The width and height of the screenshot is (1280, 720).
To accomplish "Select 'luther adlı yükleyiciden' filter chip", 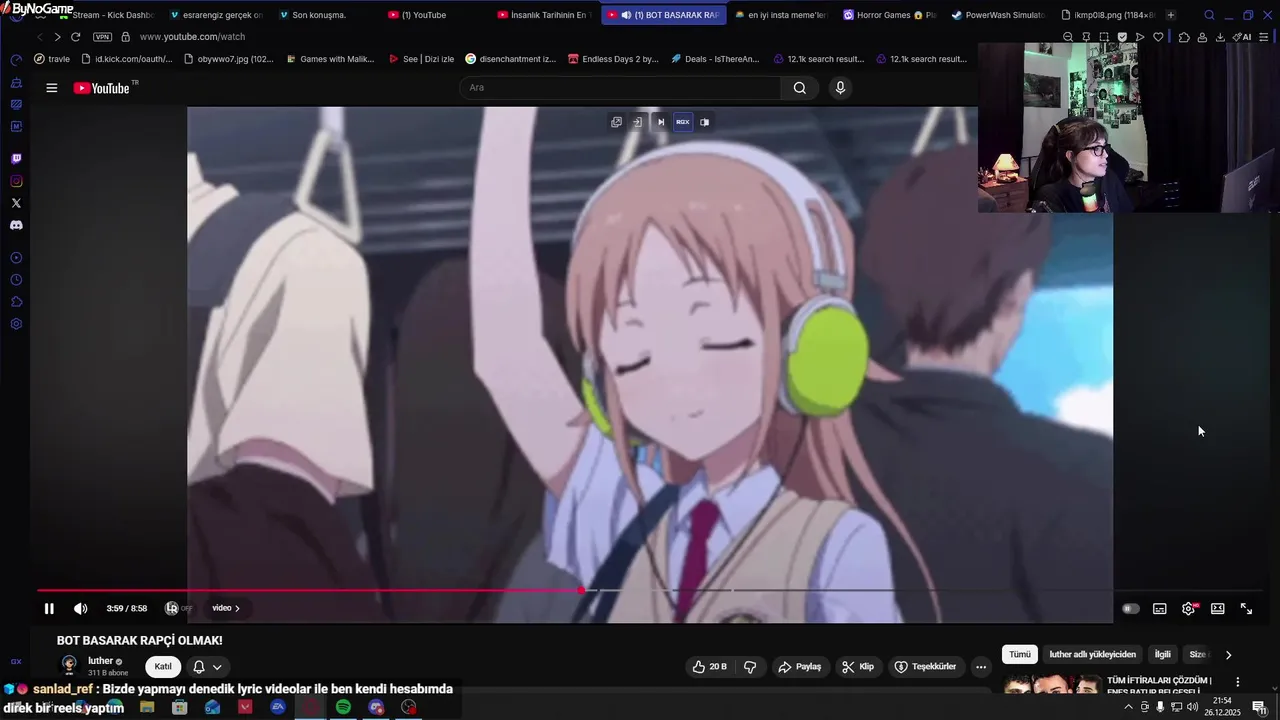I will pos(1093,655).
